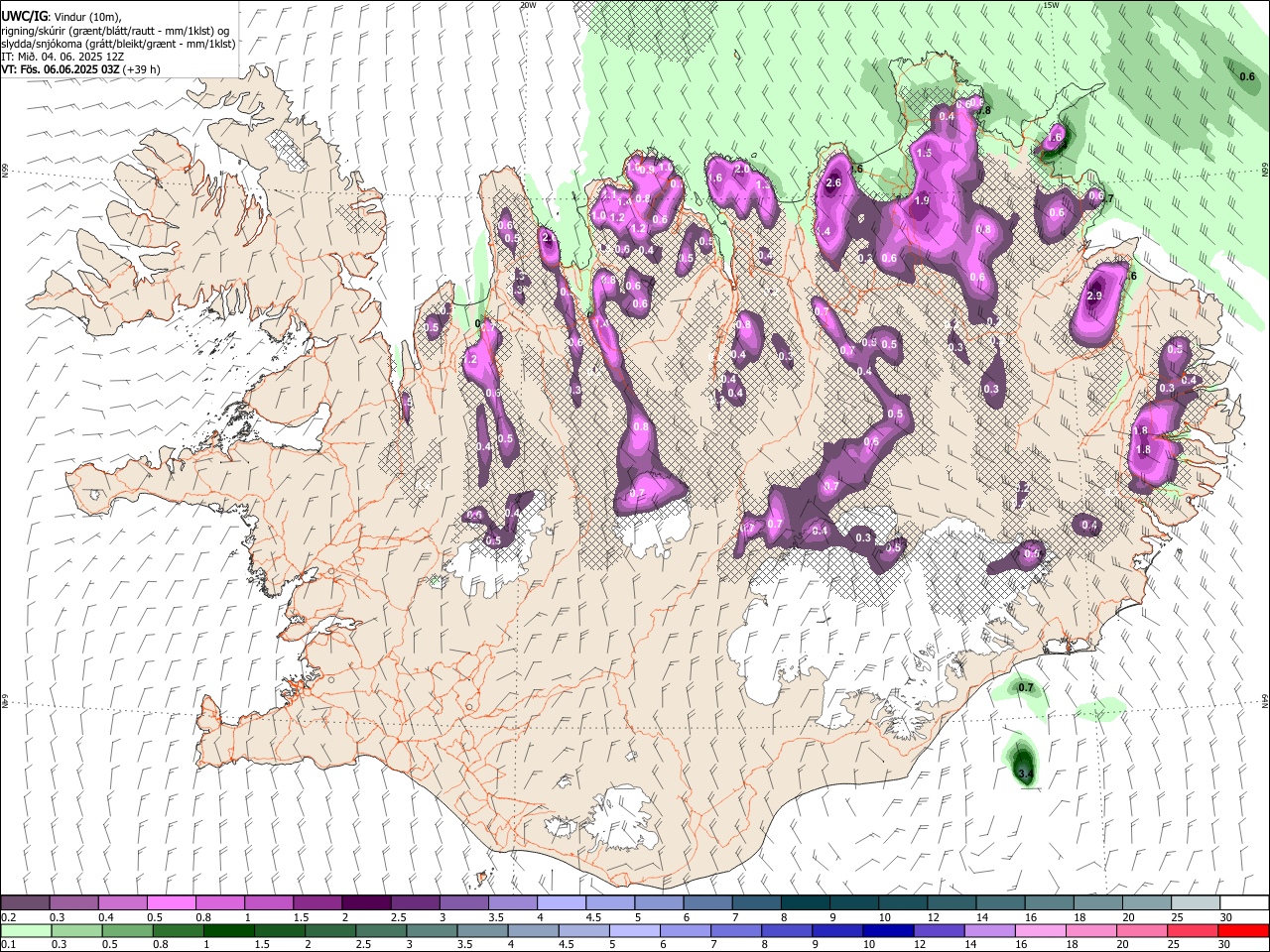Pick the bright red 30+ rain swatch

click(x=1243, y=930)
